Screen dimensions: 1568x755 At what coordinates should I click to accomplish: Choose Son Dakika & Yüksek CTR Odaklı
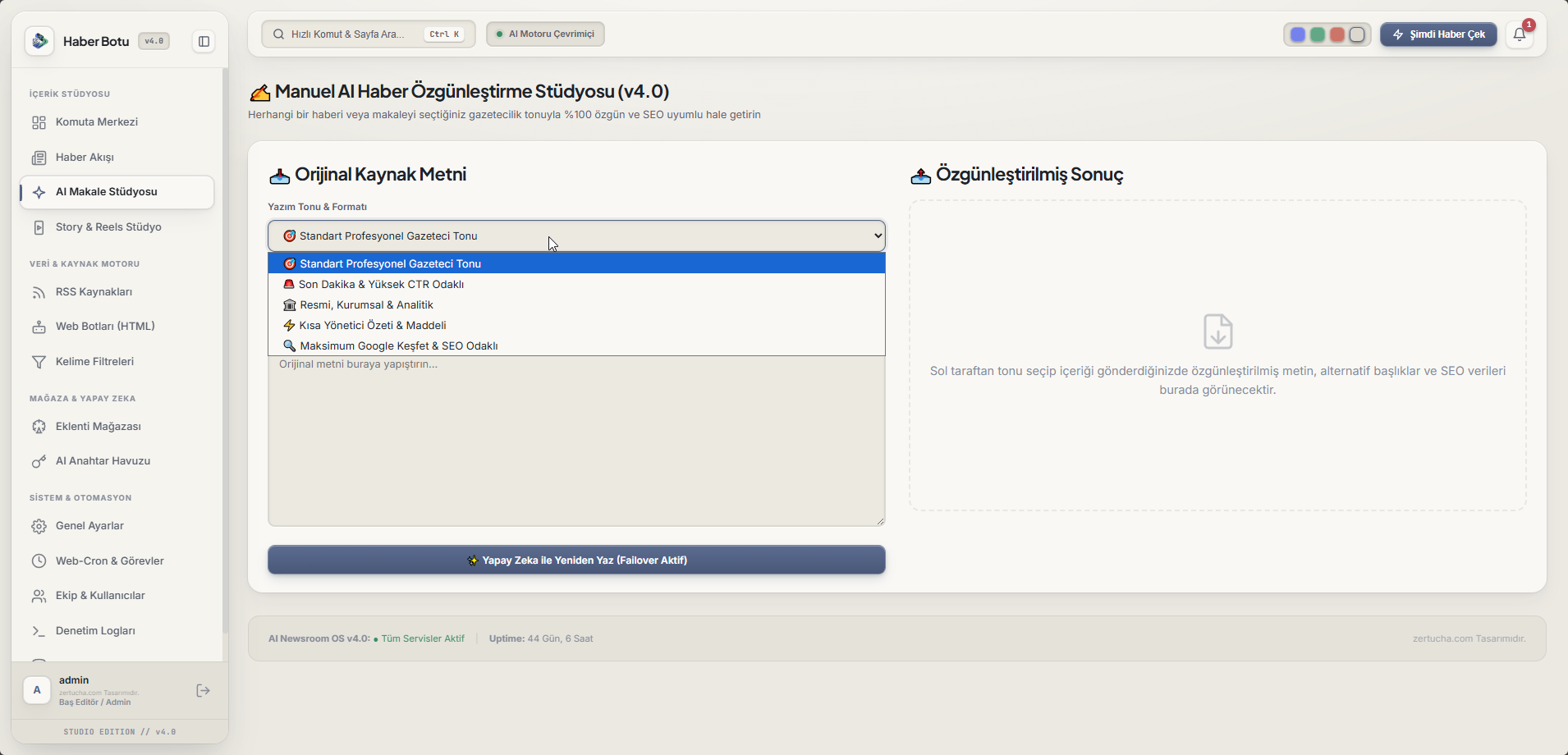[576, 284]
